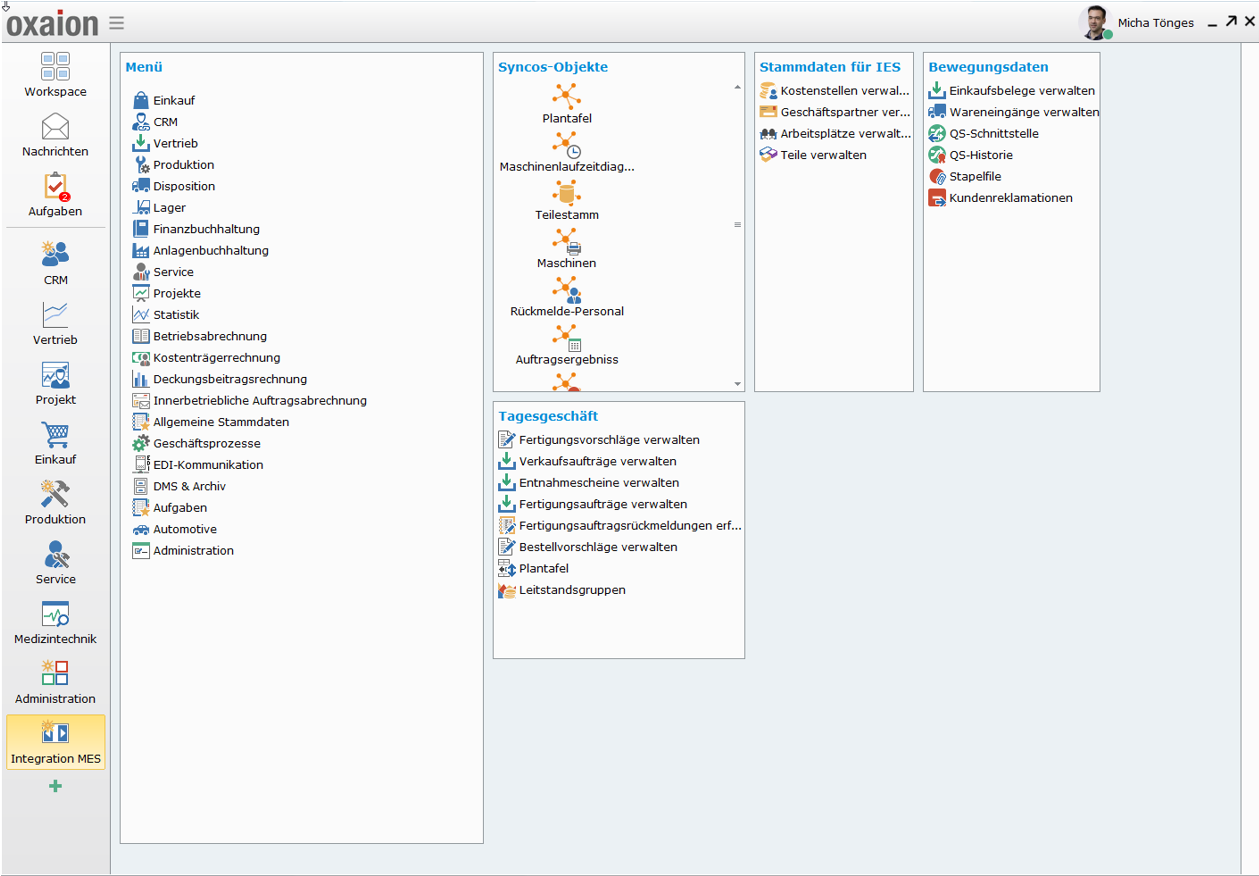The image size is (1259, 876).
Task: Open Arbeitsplätze verwalten entry
Action: pos(835,134)
